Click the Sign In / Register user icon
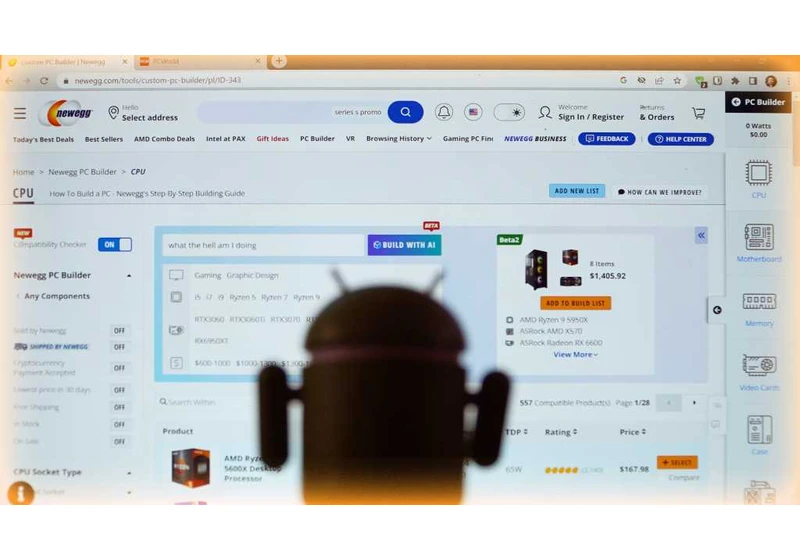Screen dimensions: 800x560 pos(545,112)
